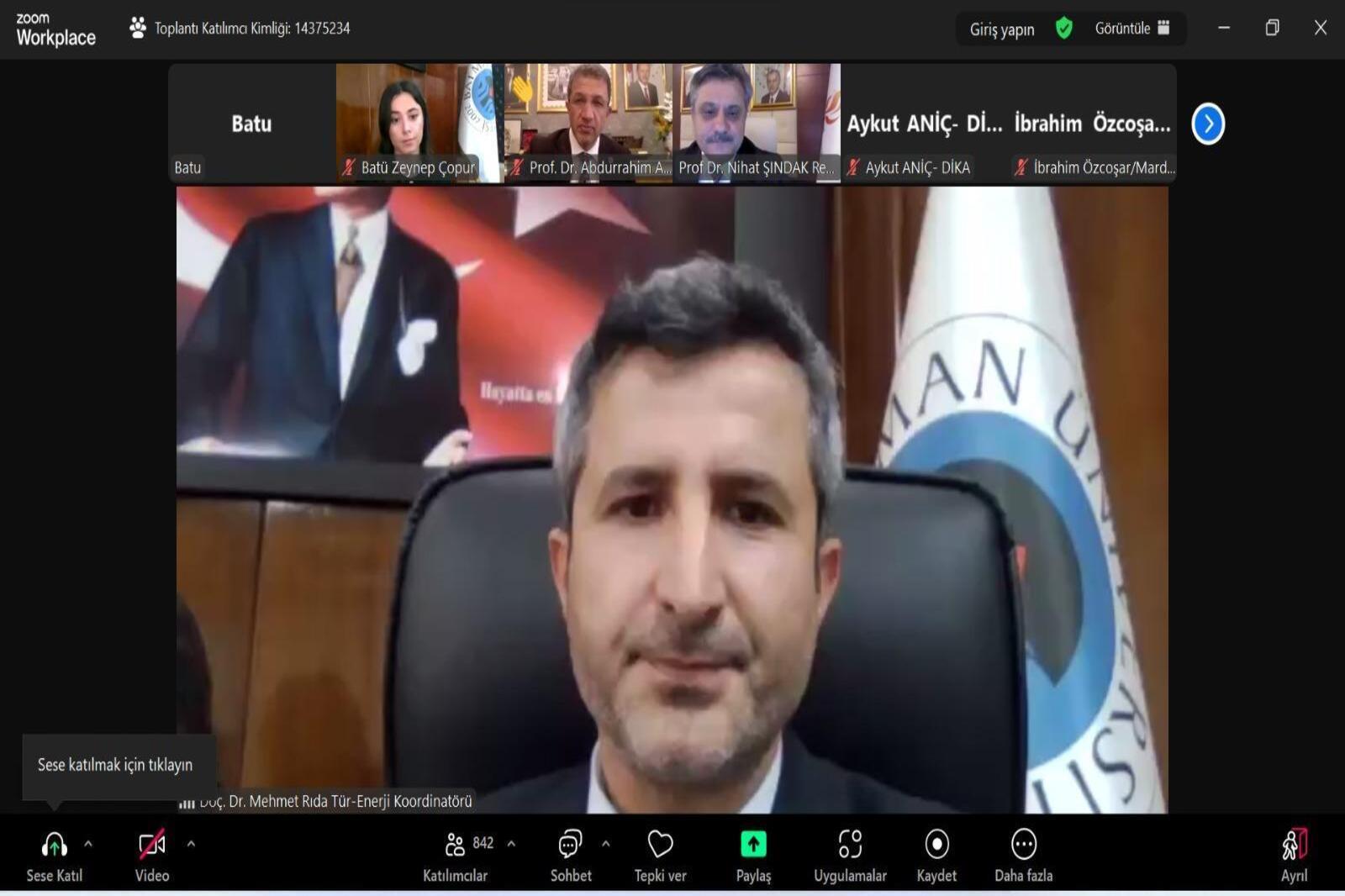Expand video options arrow beside Video

(191, 844)
